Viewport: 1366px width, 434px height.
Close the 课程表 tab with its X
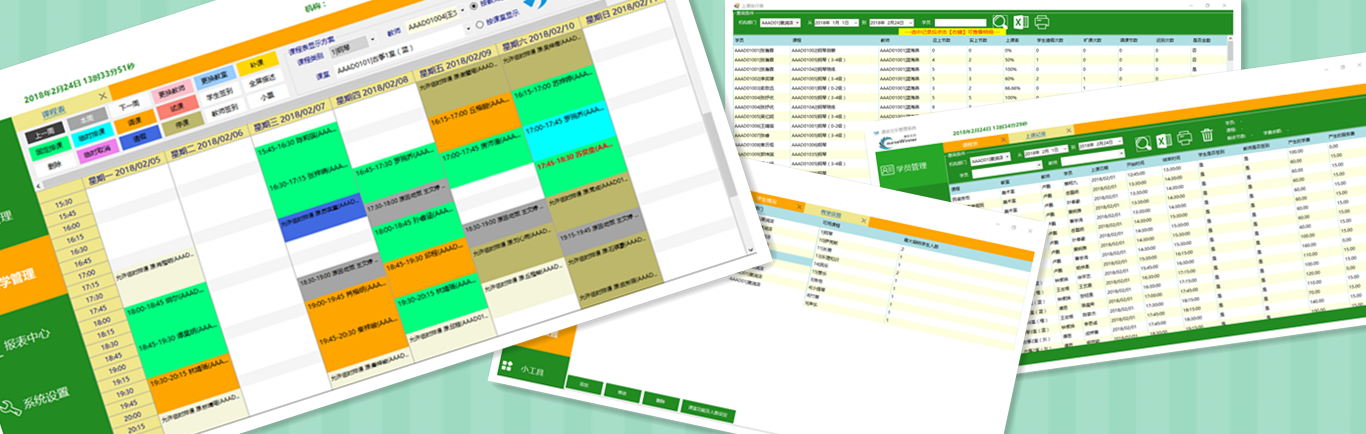[x=103, y=96]
